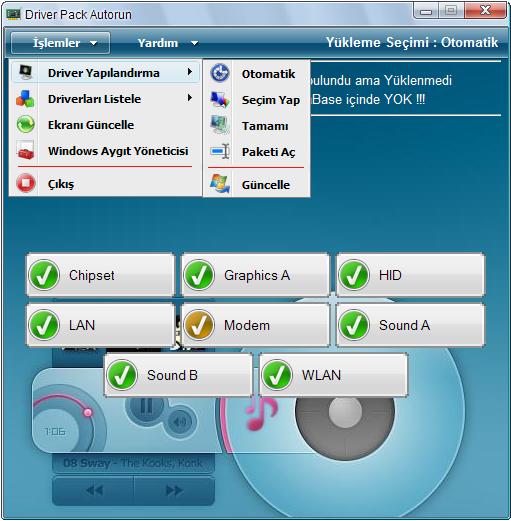The height and width of the screenshot is (521, 511).
Task: Open the Yardım menu
Action: click(167, 43)
